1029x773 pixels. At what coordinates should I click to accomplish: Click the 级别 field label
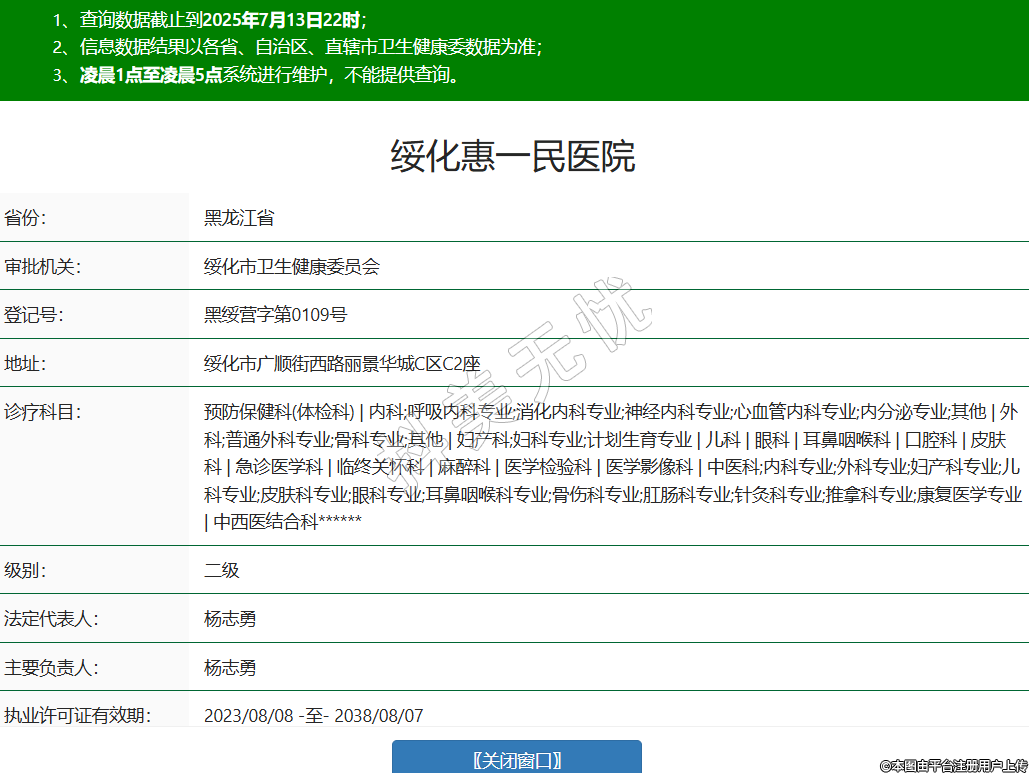(x=26, y=571)
